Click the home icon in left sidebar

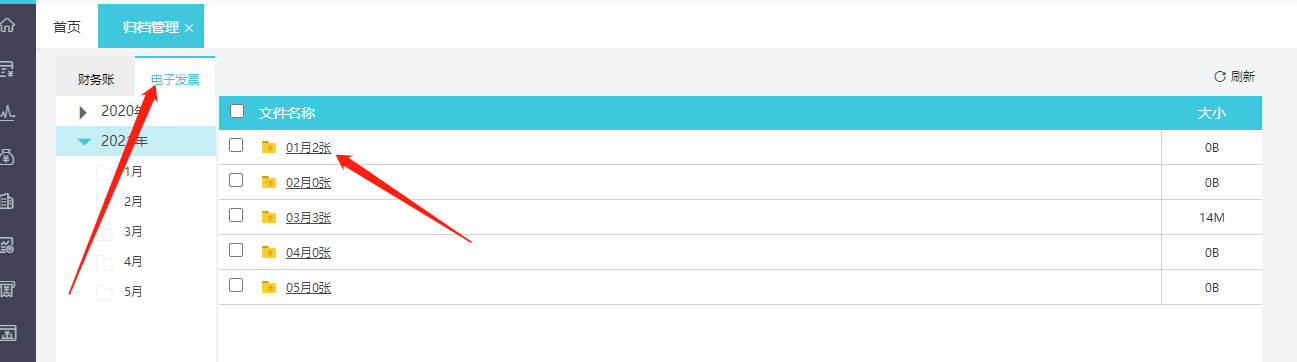[8, 22]
